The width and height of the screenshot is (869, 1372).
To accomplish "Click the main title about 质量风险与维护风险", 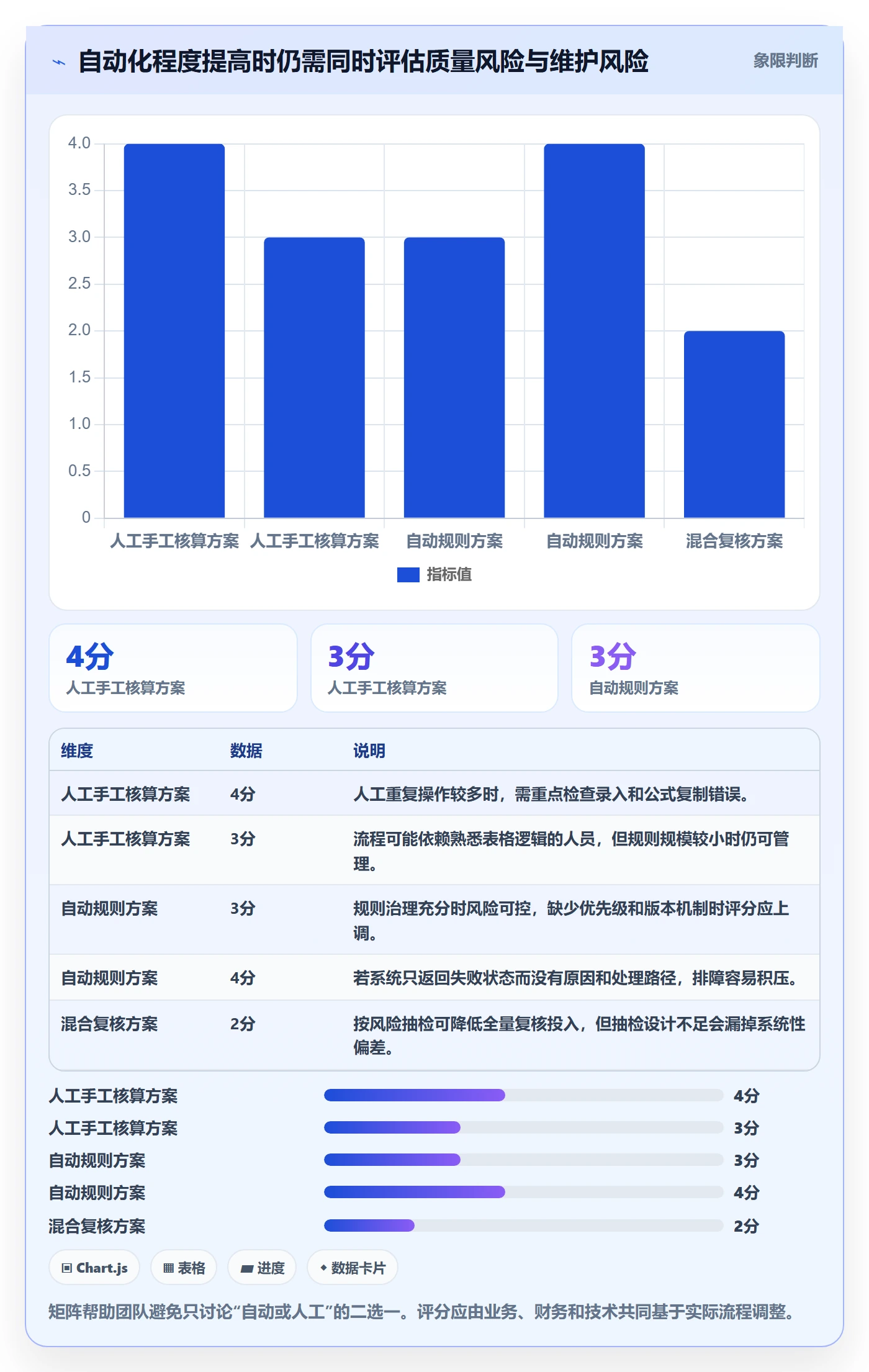I will click(x=364, y=61).
